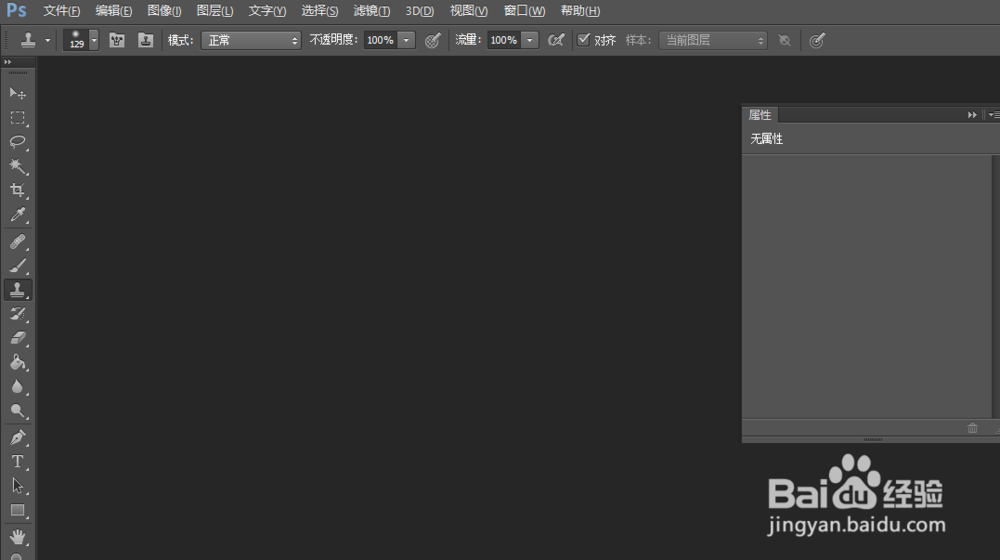Select the Horizontal Type tool

[17, 462]
